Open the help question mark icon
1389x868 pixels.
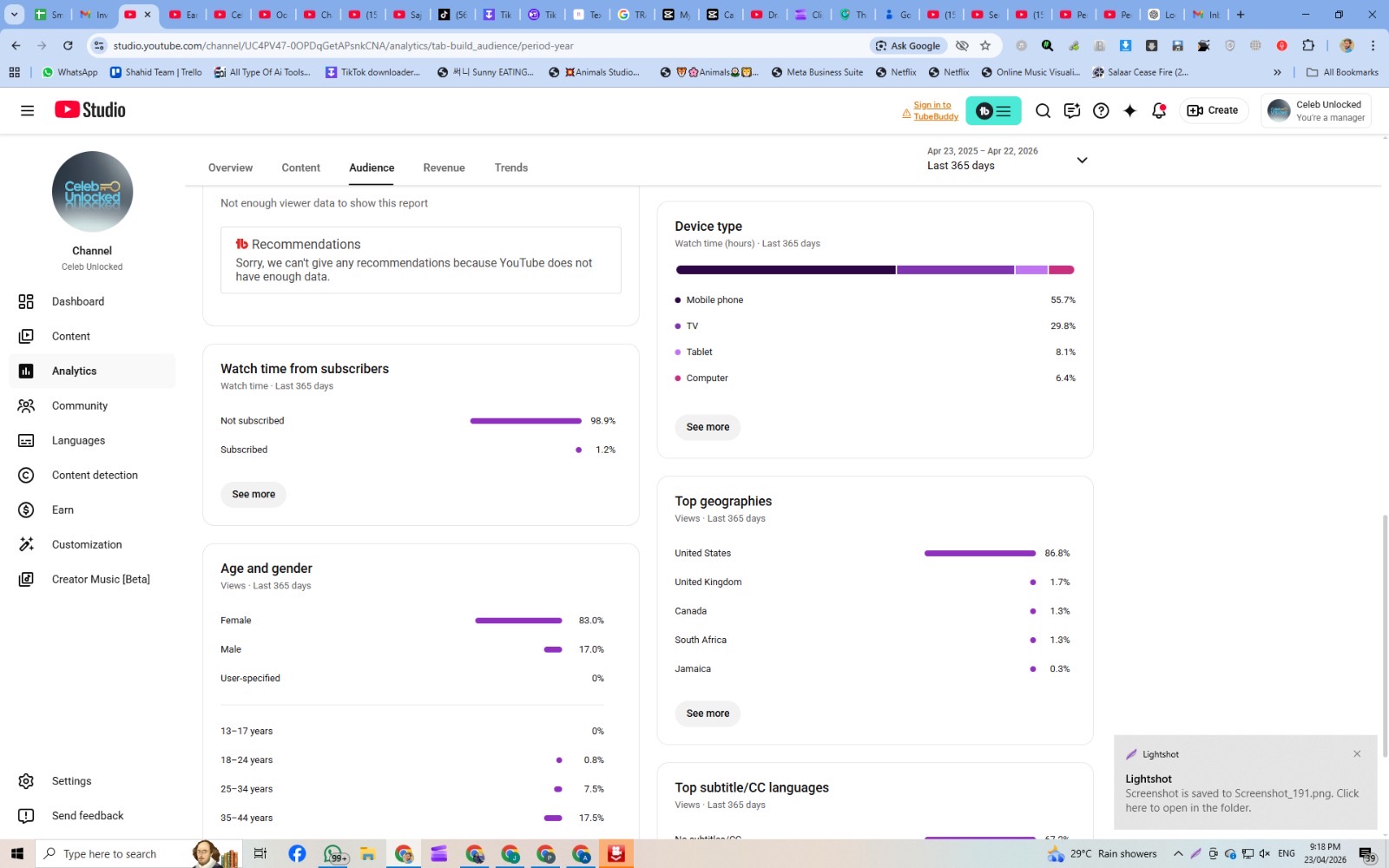(1101, 110)
